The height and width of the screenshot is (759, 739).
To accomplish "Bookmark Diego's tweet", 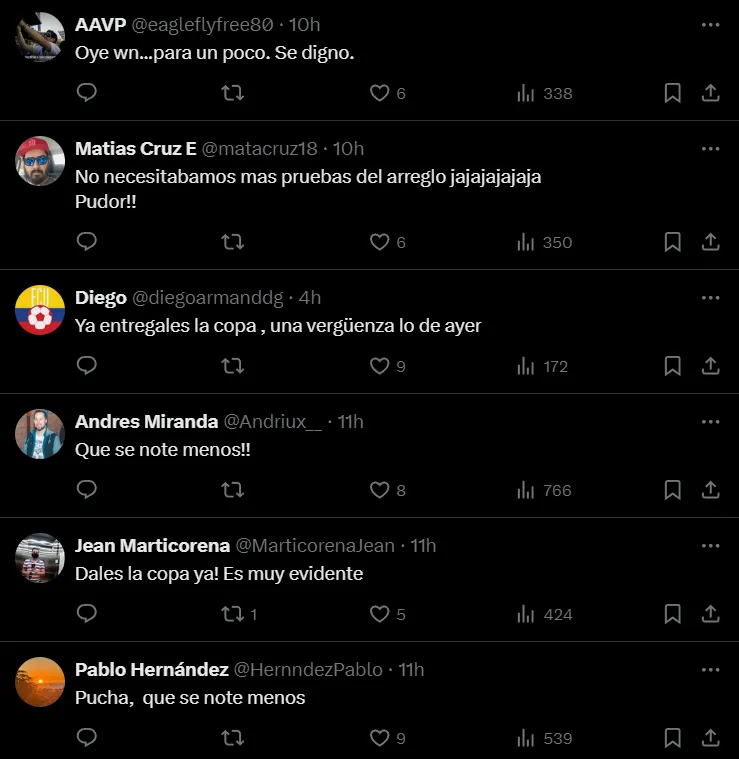I will click(673, 366).
